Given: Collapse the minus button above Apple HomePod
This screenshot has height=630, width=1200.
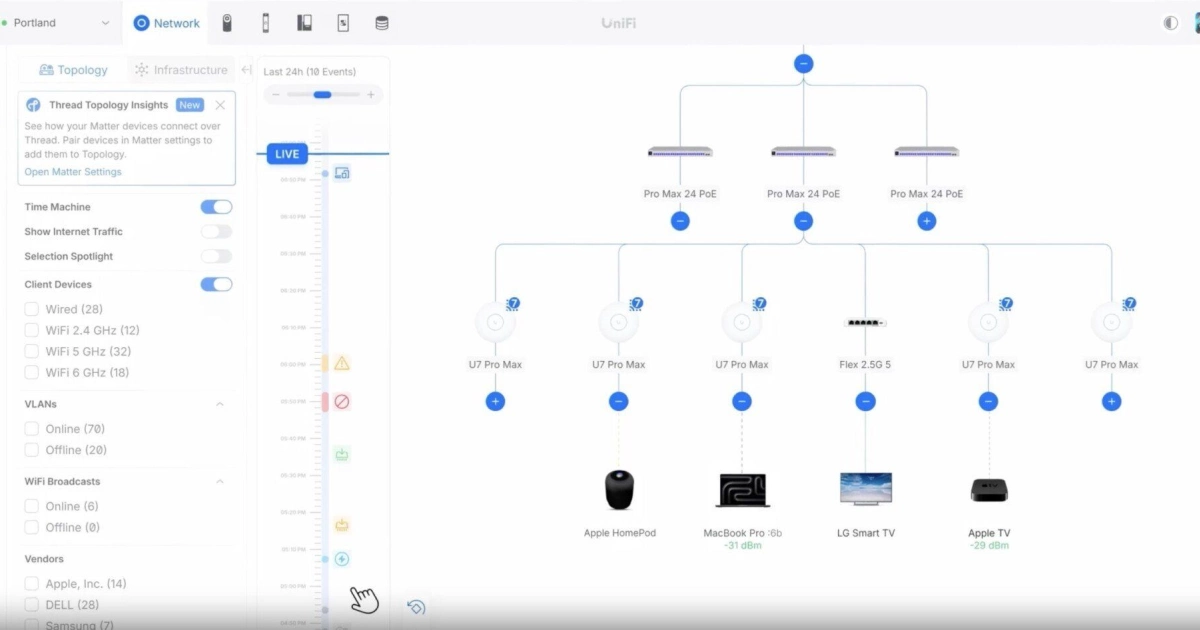Looking at the screenshot, I should click(x=619, y=401).
